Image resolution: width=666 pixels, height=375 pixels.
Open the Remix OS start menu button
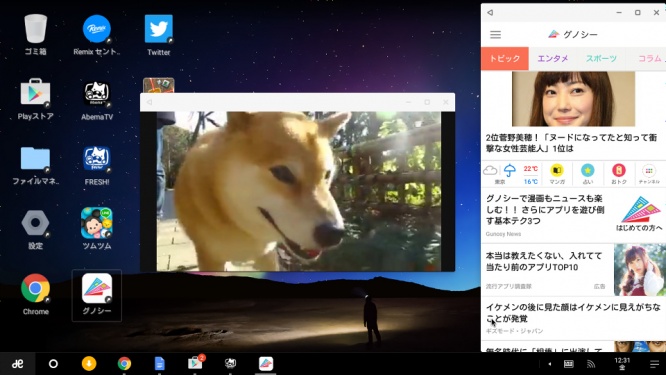[17, 364]
